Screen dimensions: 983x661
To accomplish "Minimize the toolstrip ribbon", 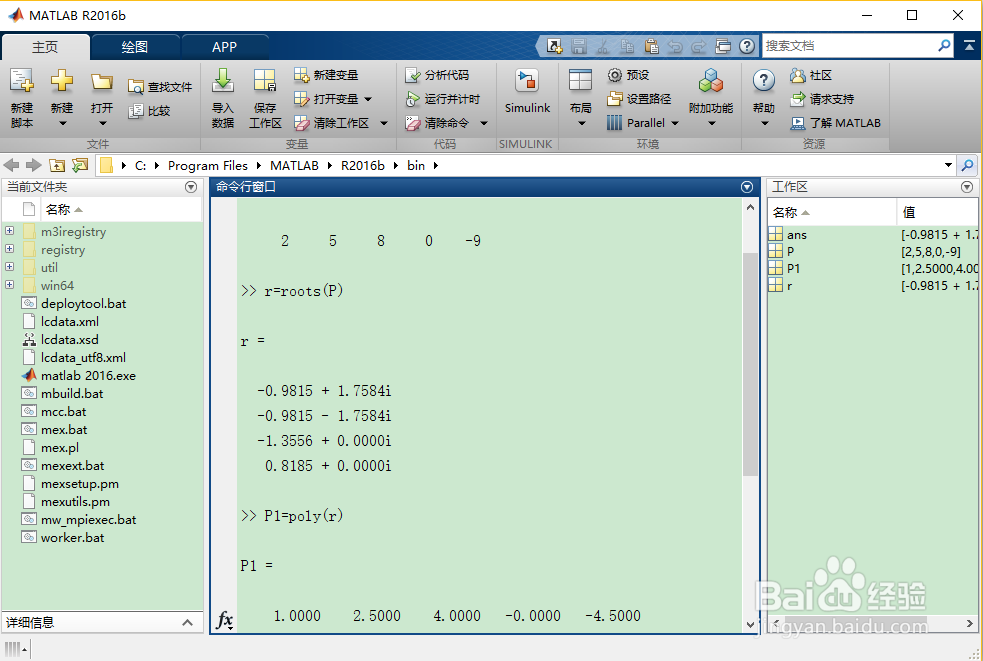I will point(969,46).
